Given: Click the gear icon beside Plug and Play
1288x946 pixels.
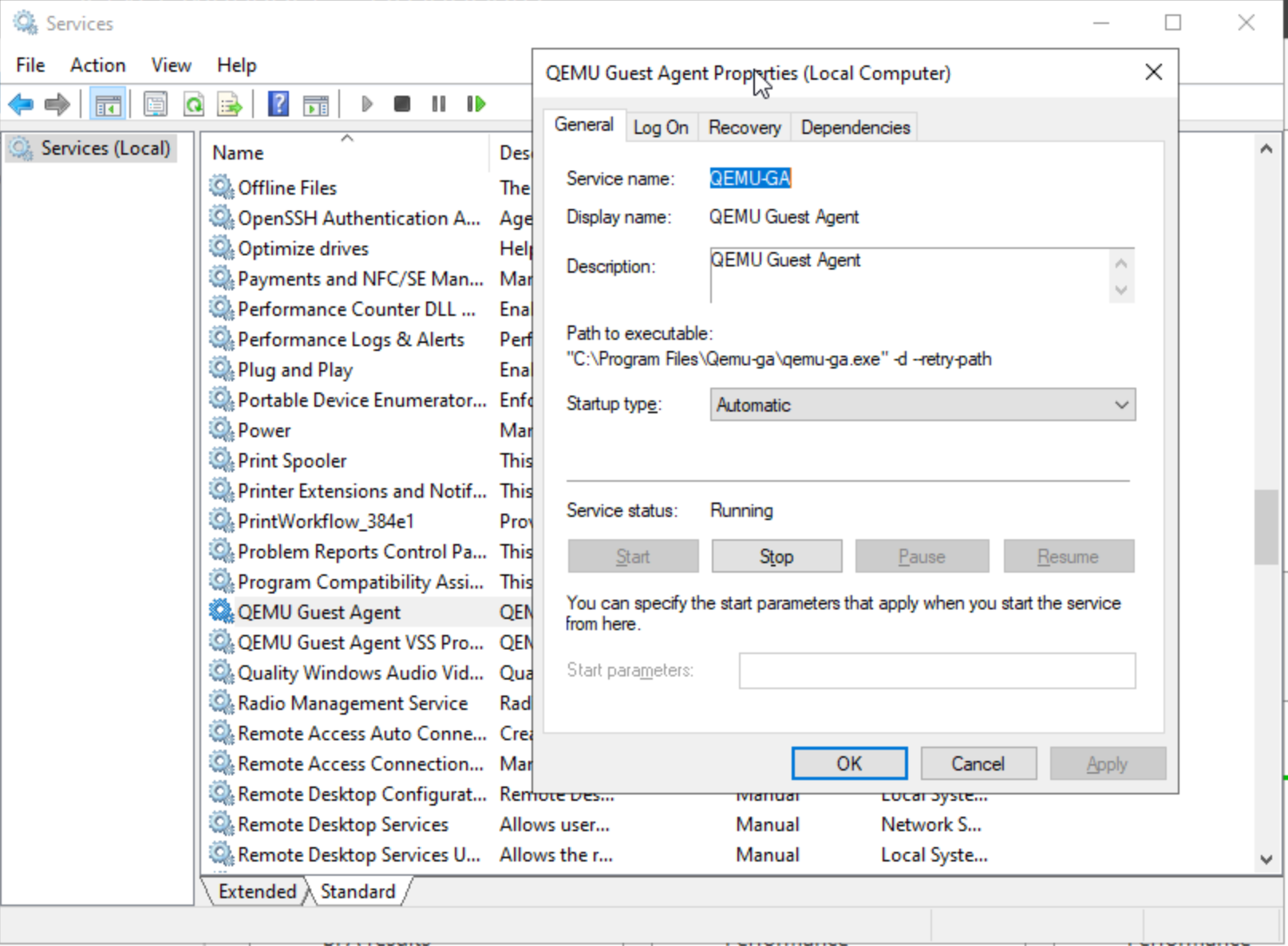Looking at the screenshot, I should [x=221, y=369].
